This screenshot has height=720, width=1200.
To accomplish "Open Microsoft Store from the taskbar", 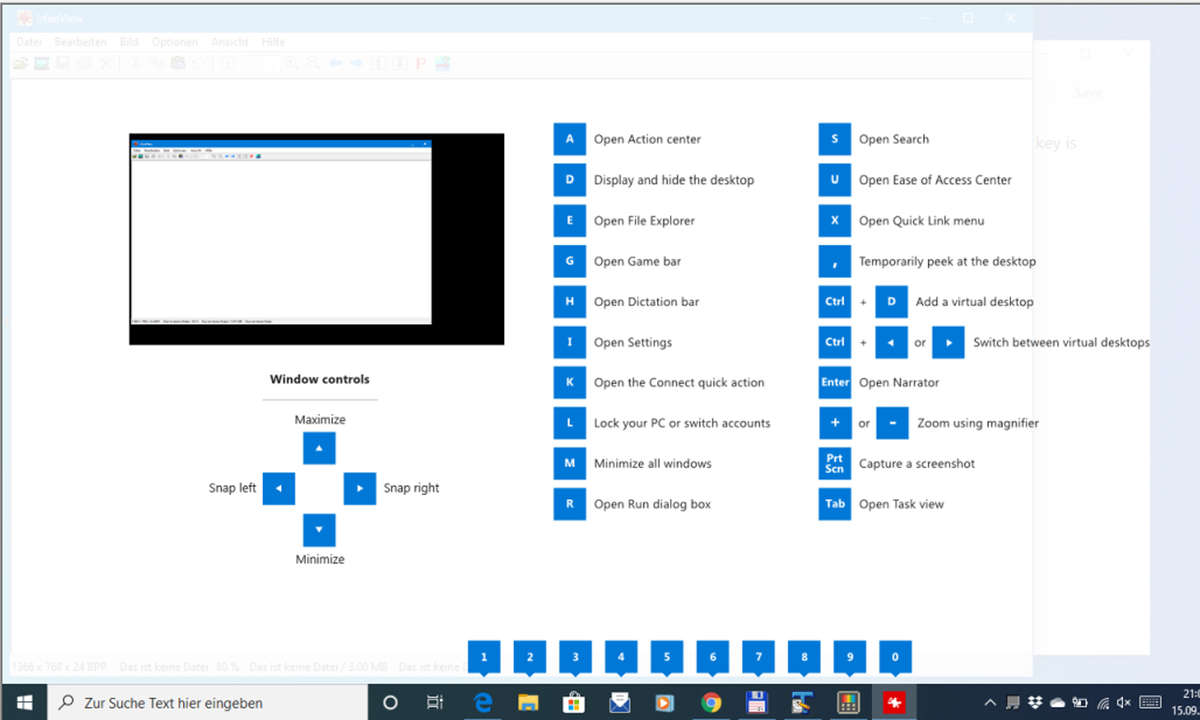I will 575,702.
